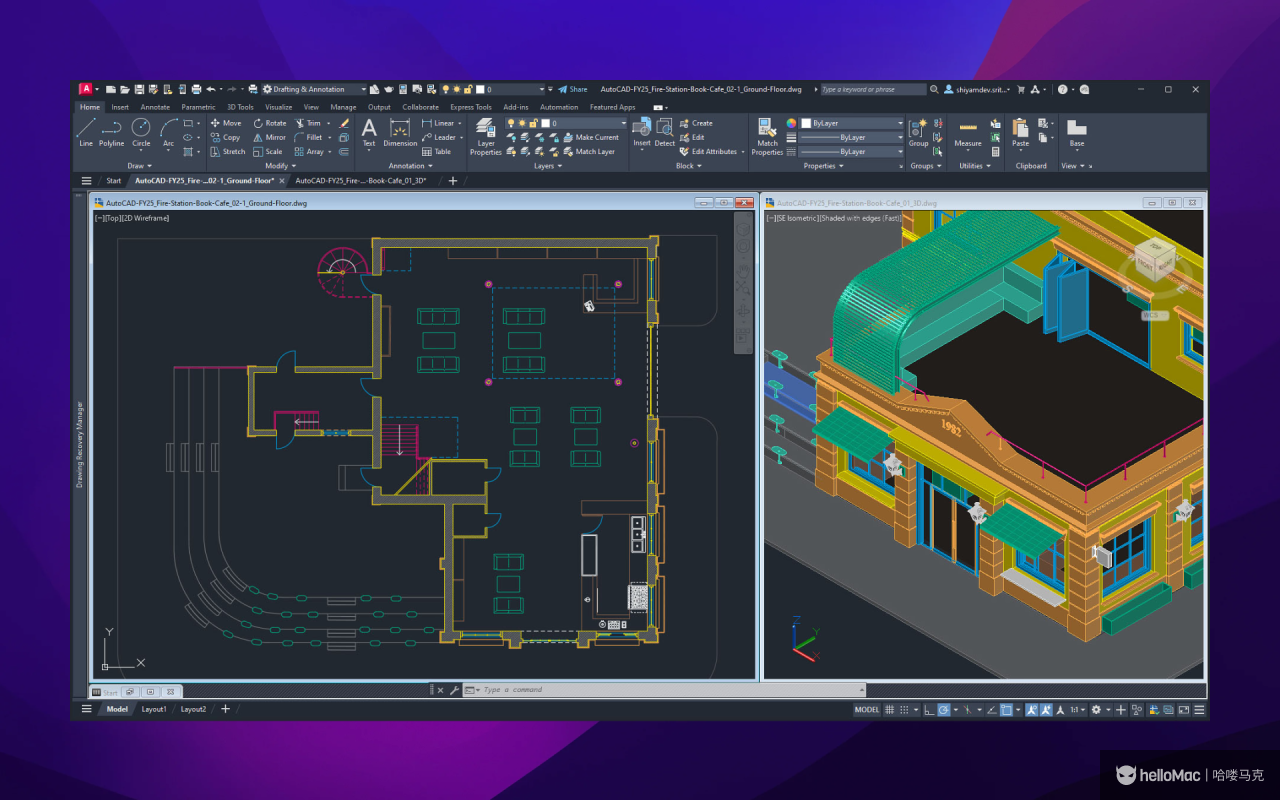Choose the Rotate tool

(x=270, y=123)
